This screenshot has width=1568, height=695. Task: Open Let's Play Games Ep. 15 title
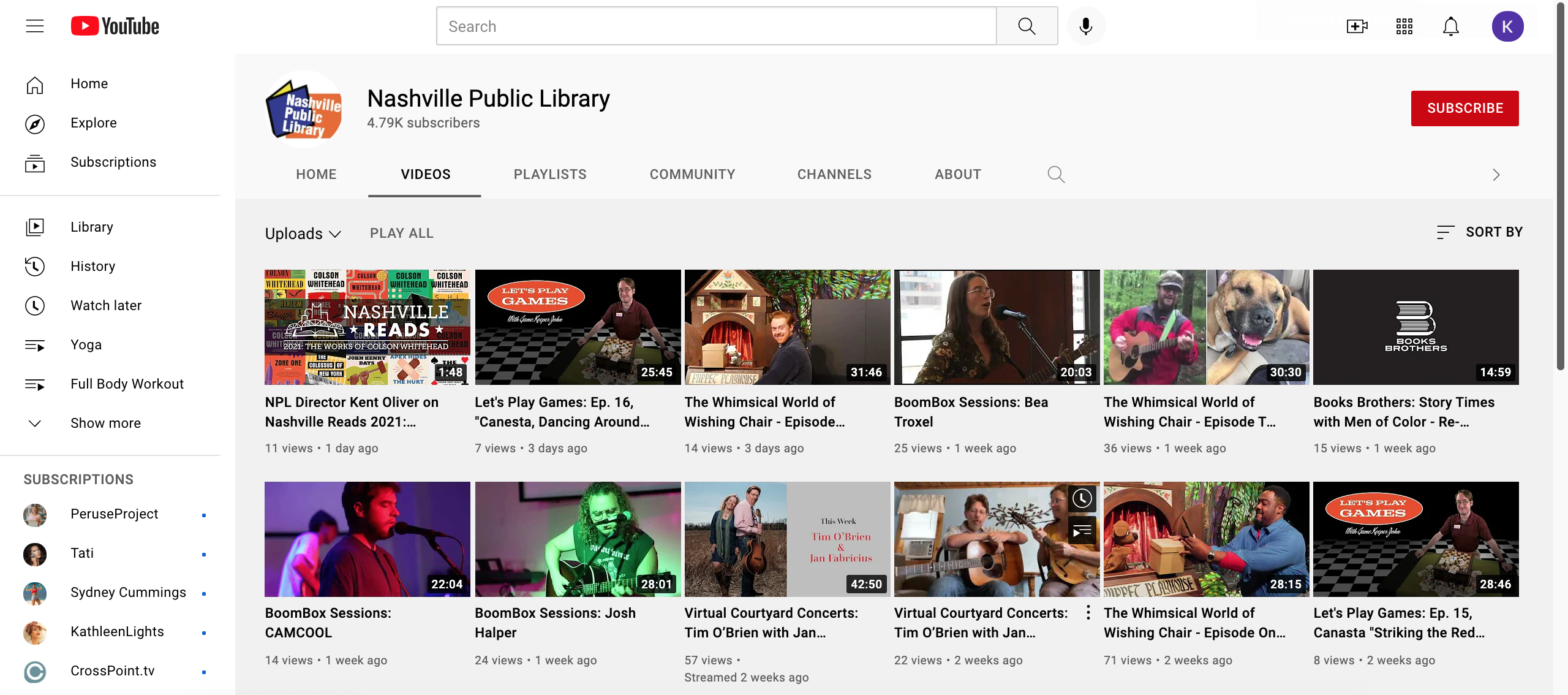tap(1399, 623)
